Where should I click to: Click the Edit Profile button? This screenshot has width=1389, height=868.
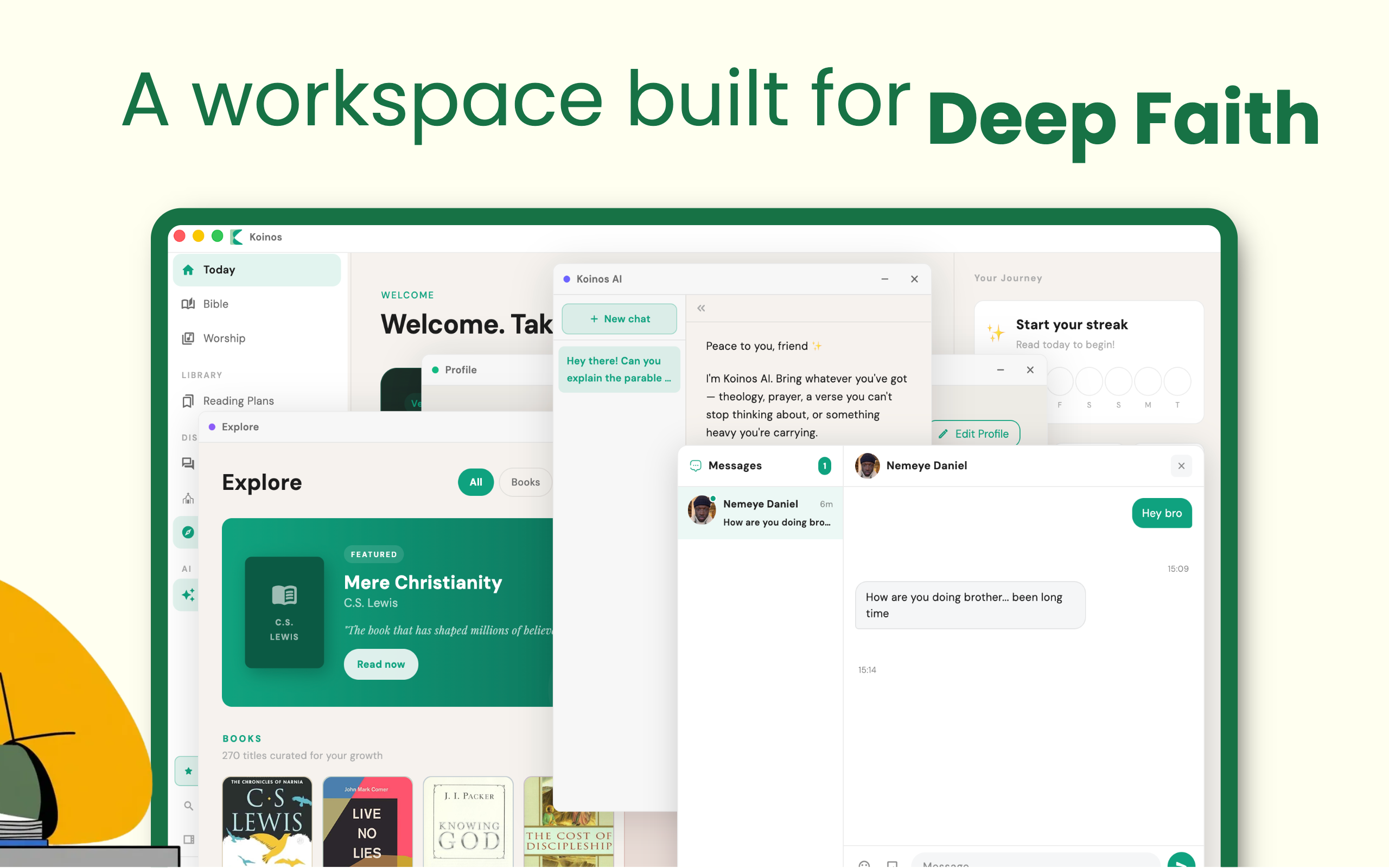click(974, 433)
